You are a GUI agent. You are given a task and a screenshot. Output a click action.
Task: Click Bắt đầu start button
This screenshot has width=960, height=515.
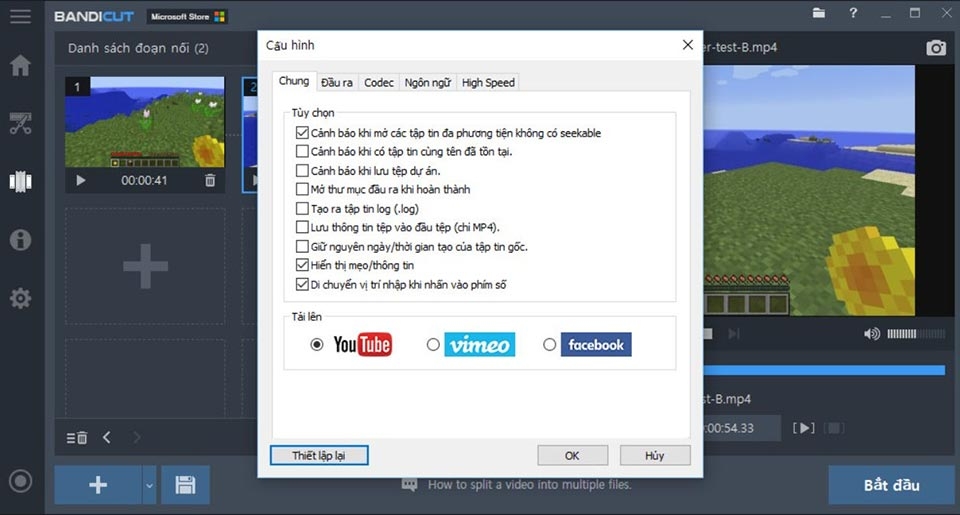point(891,485)
